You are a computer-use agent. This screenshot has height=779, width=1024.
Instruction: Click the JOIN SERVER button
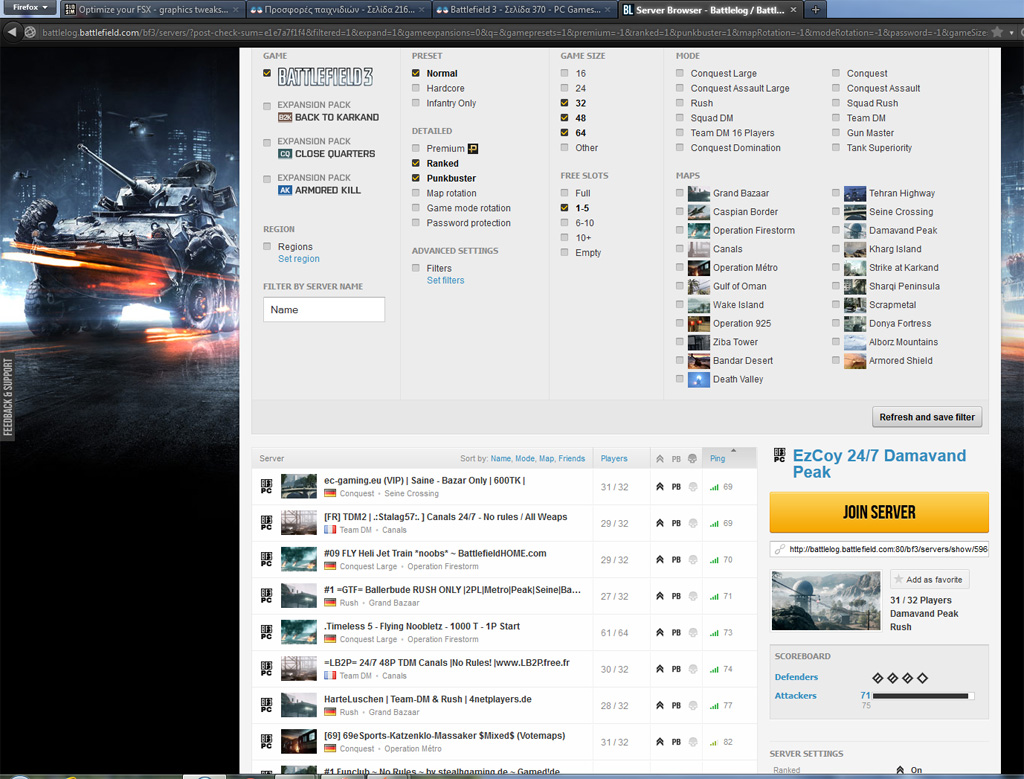[879, 513]
